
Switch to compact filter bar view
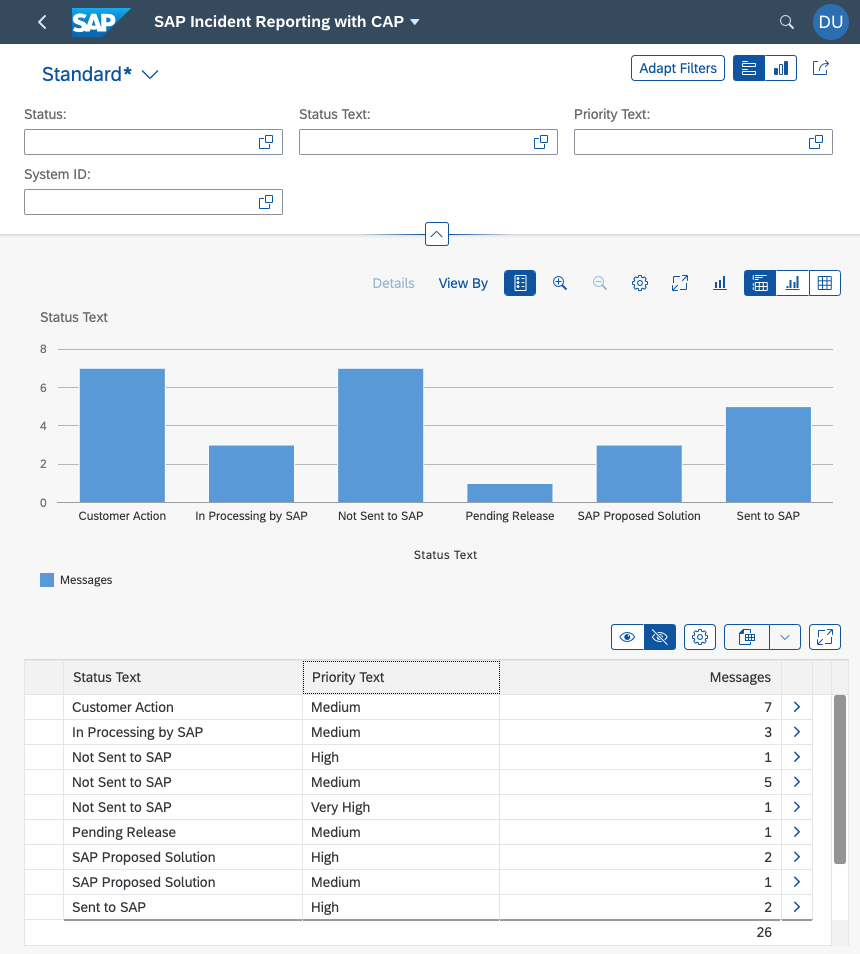[x=749, y=68]
